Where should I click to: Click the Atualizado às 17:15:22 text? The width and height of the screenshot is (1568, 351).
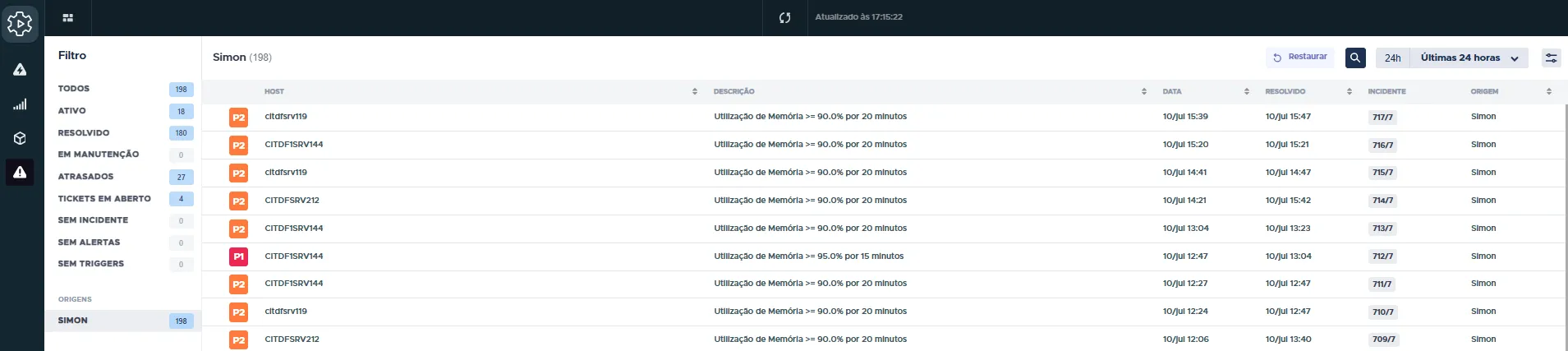858,17
